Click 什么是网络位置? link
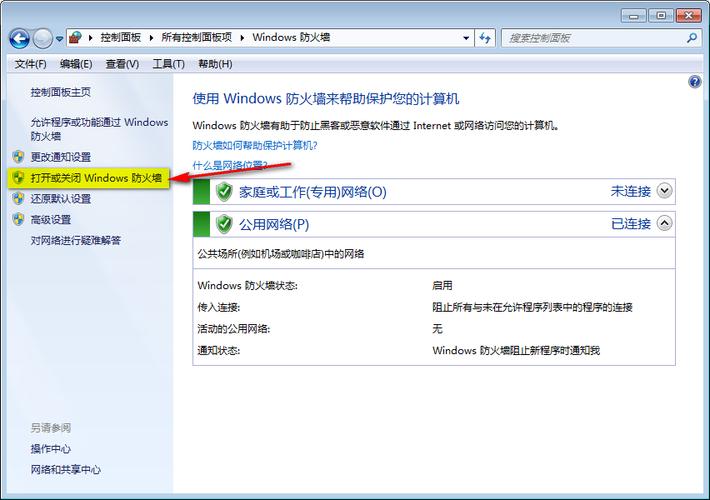This screenshot has width=710, height=500. 230,165
